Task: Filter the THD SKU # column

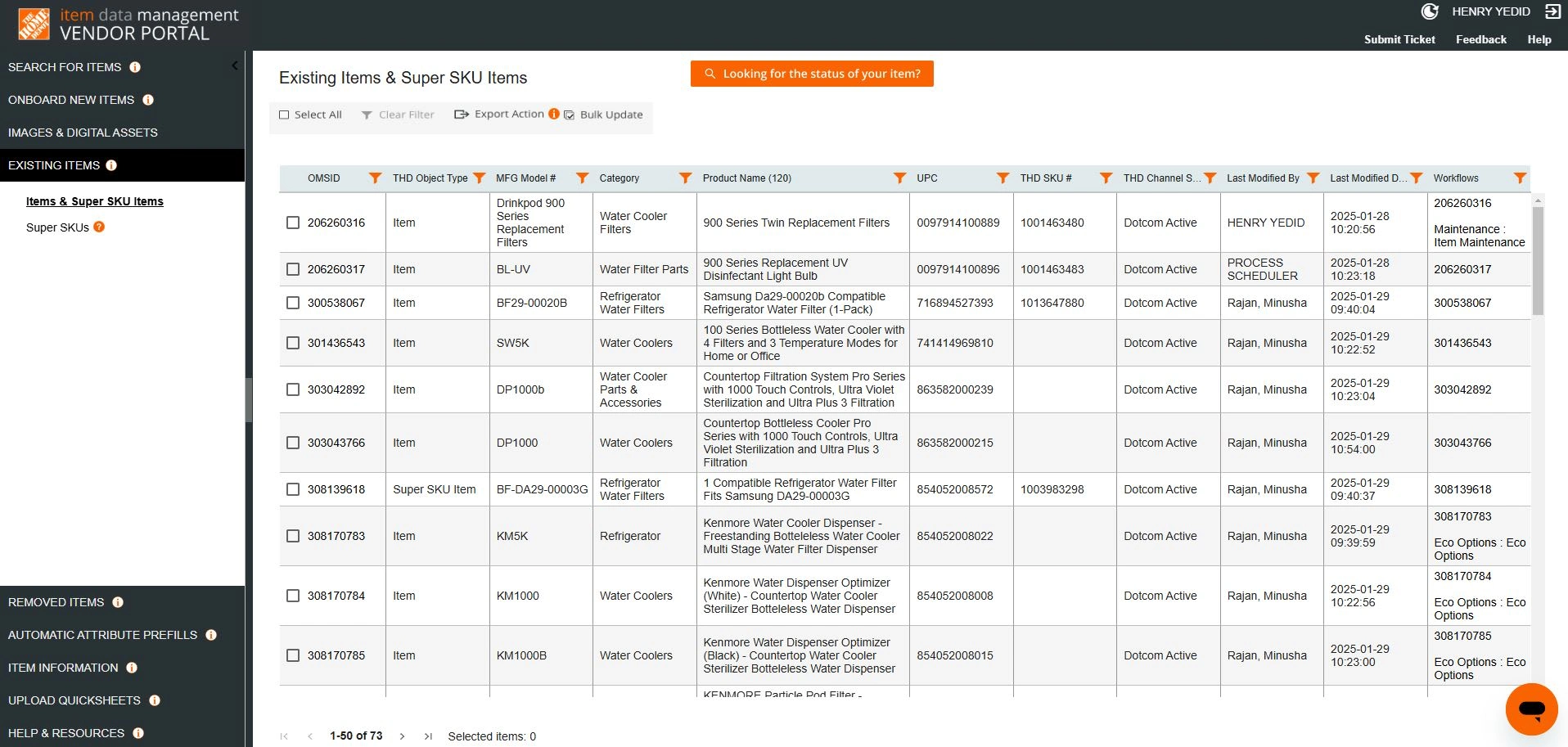Action: [1106, 178]
